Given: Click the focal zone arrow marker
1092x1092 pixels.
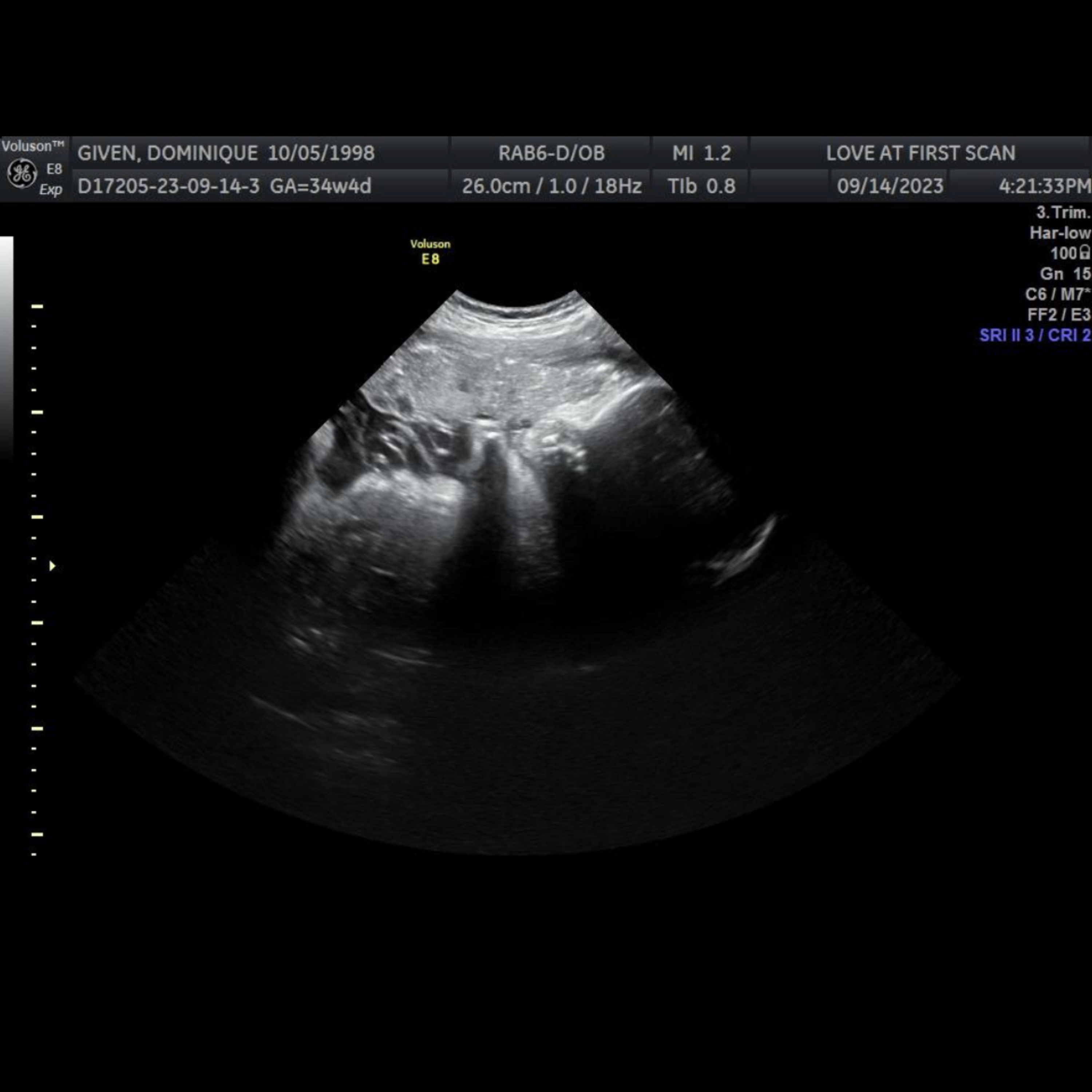Looking at the screenshot, I should [x=52, y=566].
